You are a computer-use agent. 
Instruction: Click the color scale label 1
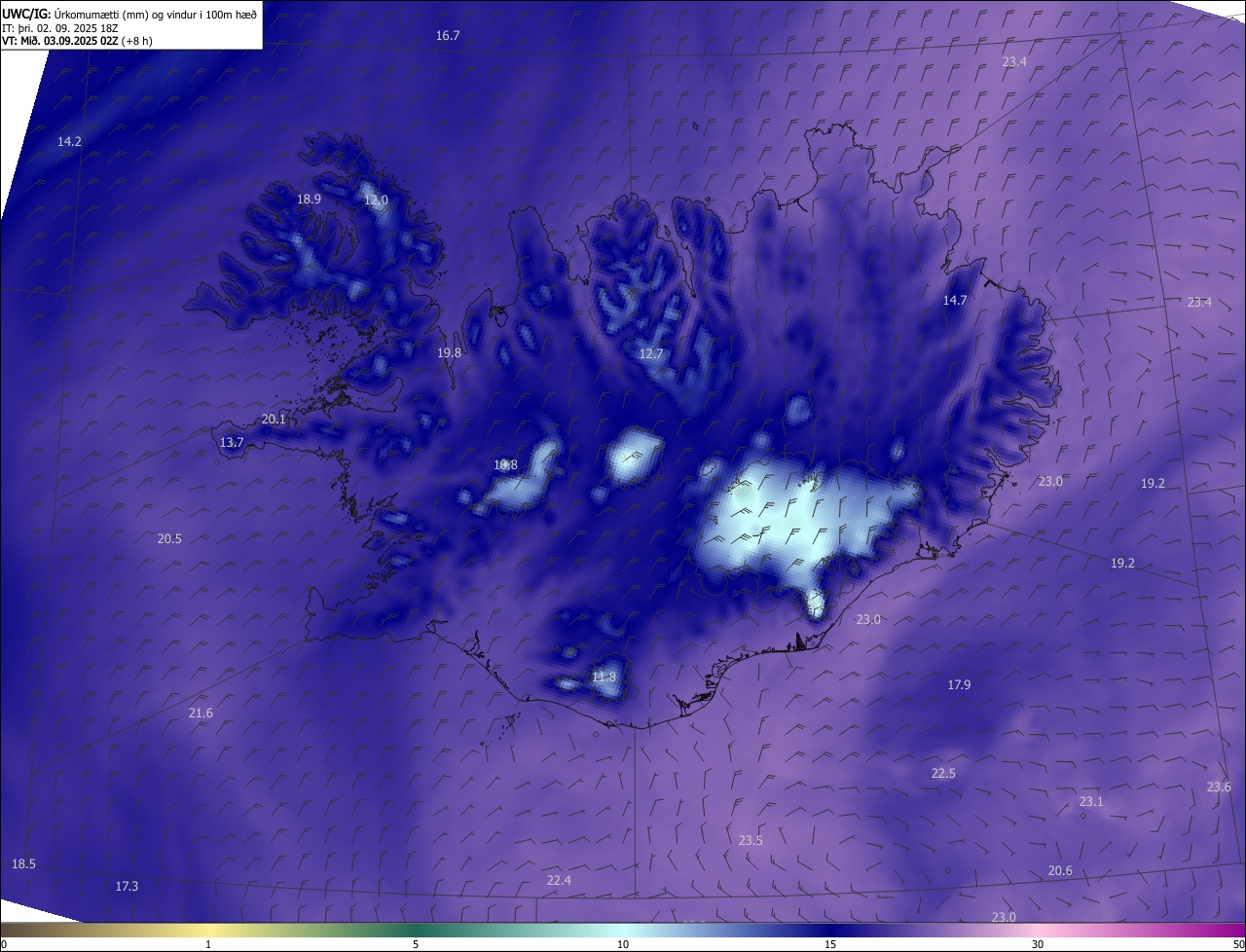click(x=208, y=944)
